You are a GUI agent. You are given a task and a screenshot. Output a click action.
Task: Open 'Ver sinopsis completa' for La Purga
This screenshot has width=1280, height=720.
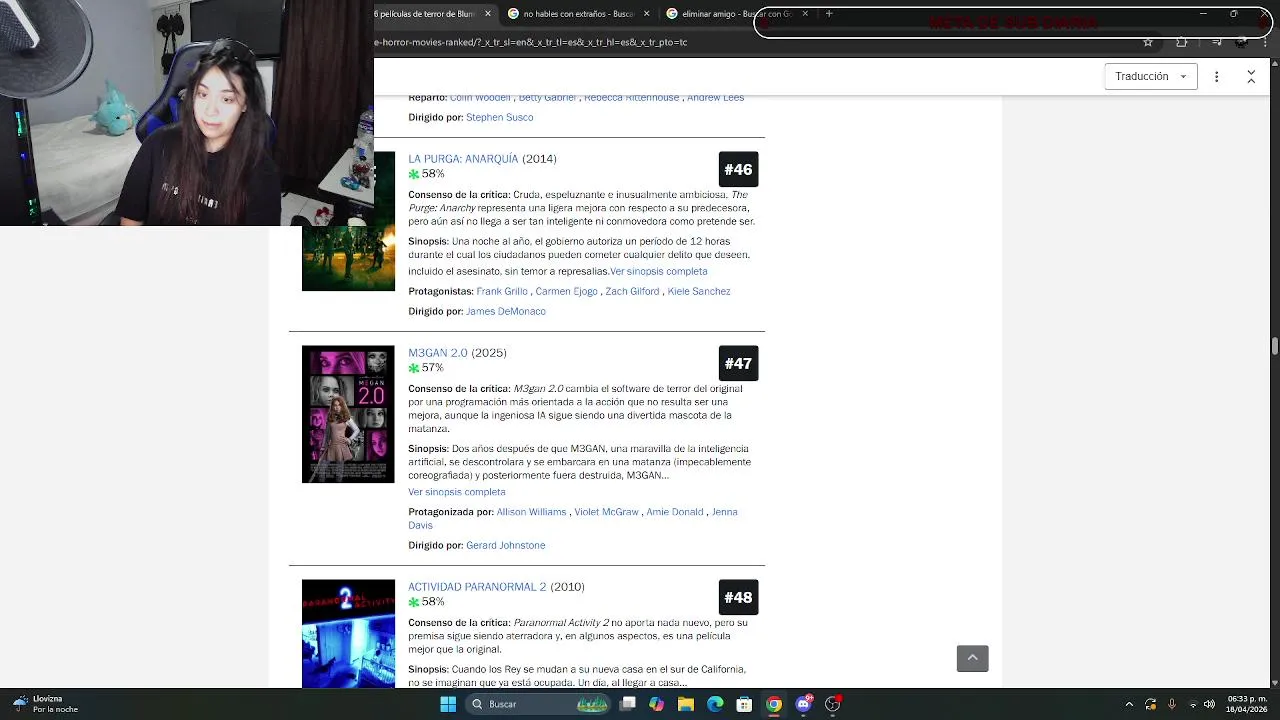[659, 271]
